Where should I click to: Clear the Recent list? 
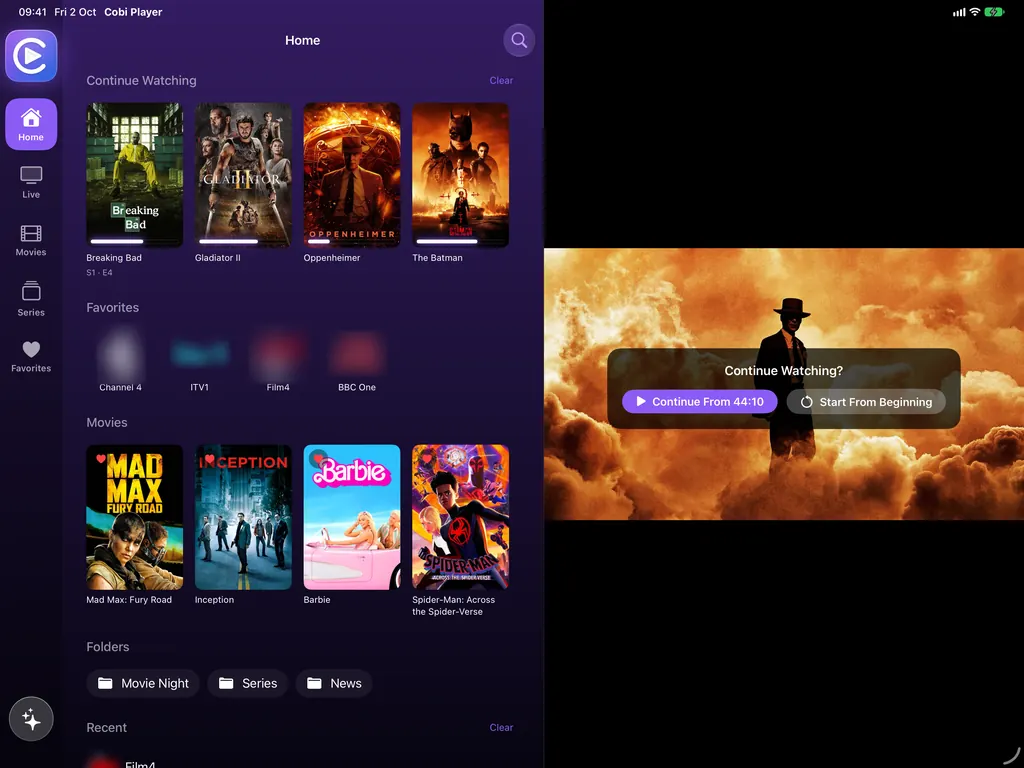[x=501, y=728]
